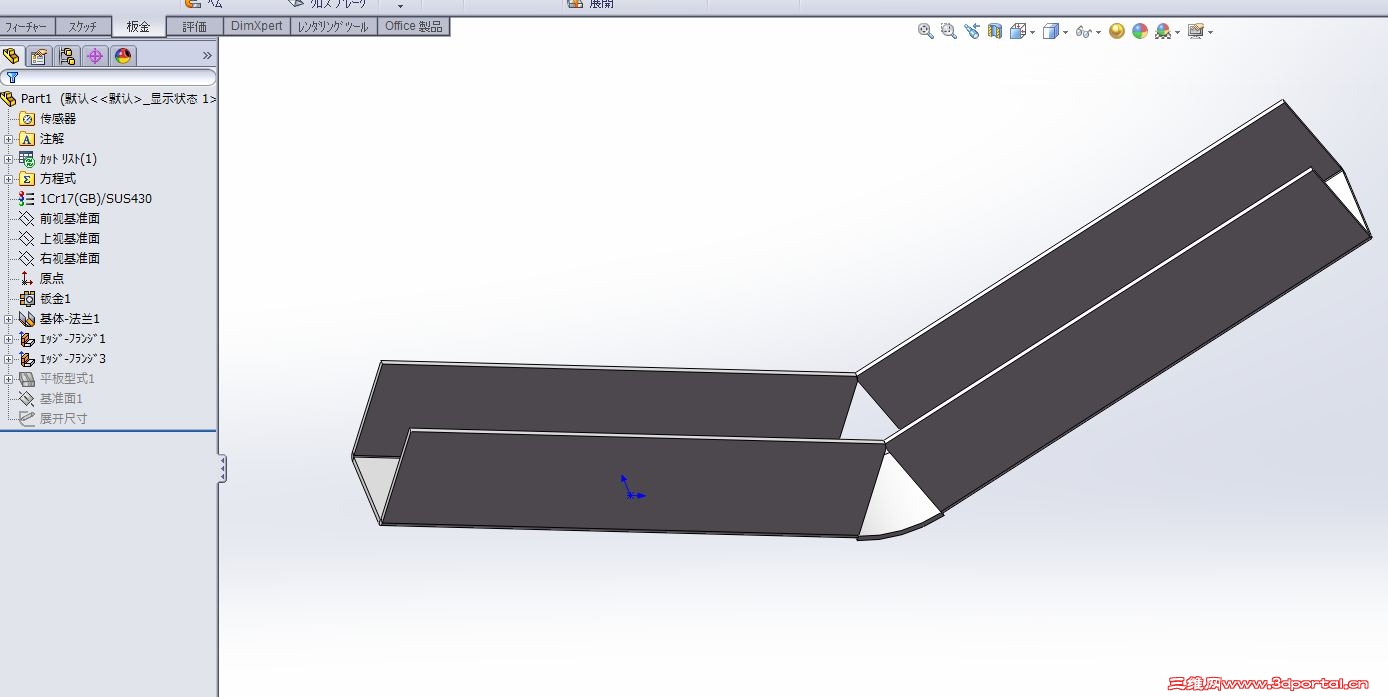Open the ConfigurationManager tab icon

[67, 56]
